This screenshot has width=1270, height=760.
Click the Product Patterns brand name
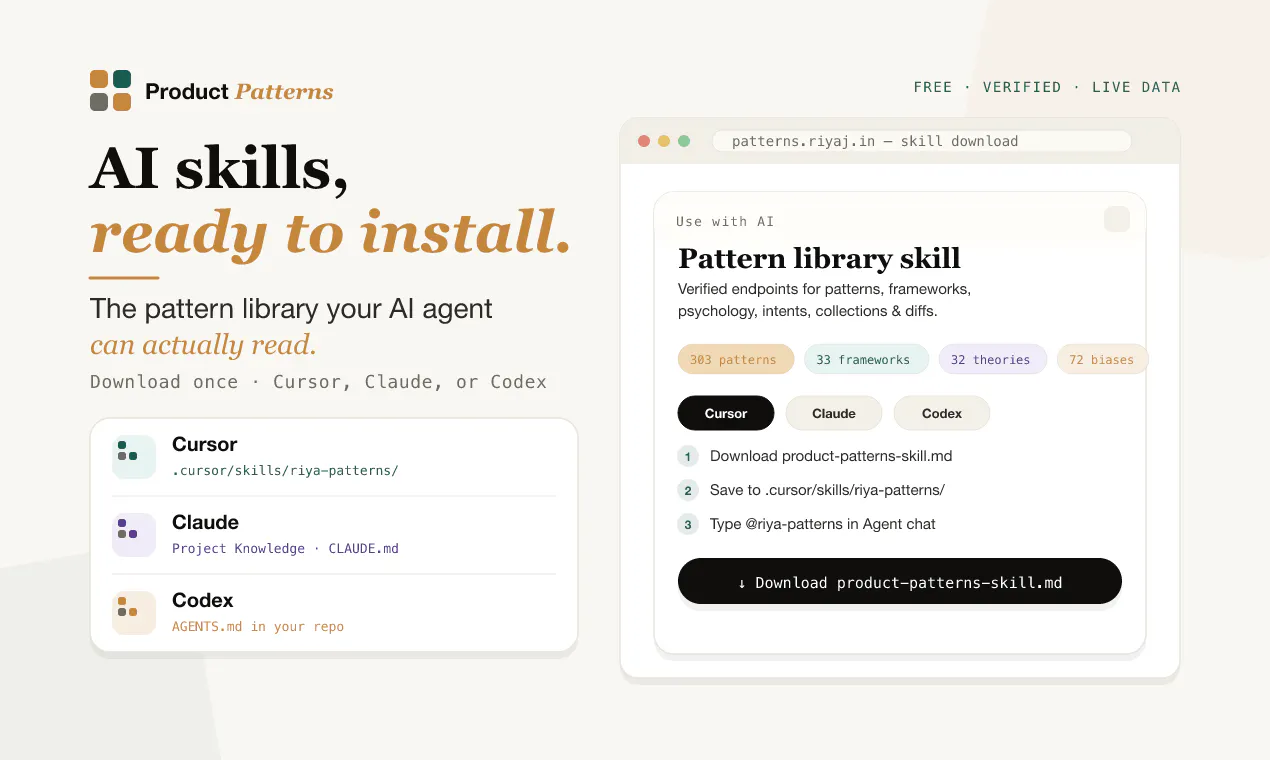point(239,91)
